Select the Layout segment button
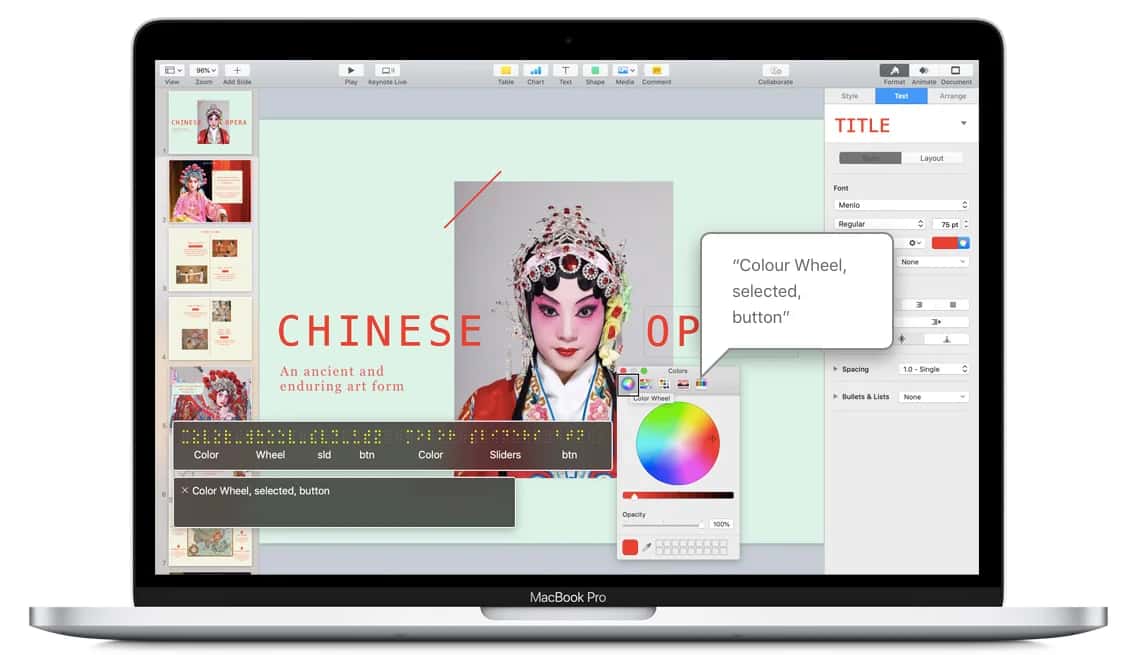 [932, 158]
